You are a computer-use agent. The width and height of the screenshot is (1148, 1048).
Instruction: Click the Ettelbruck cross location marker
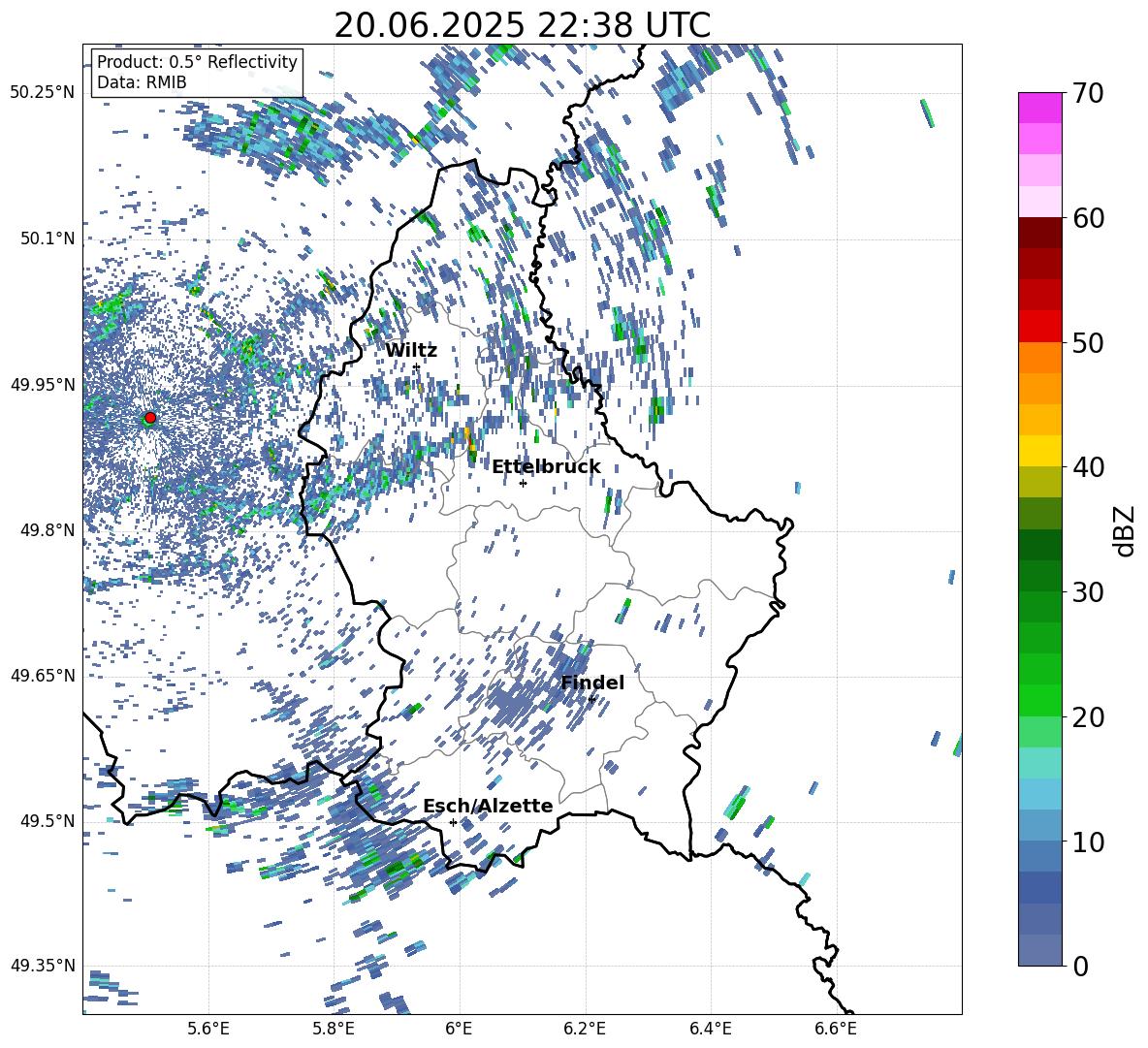point(523,483)
